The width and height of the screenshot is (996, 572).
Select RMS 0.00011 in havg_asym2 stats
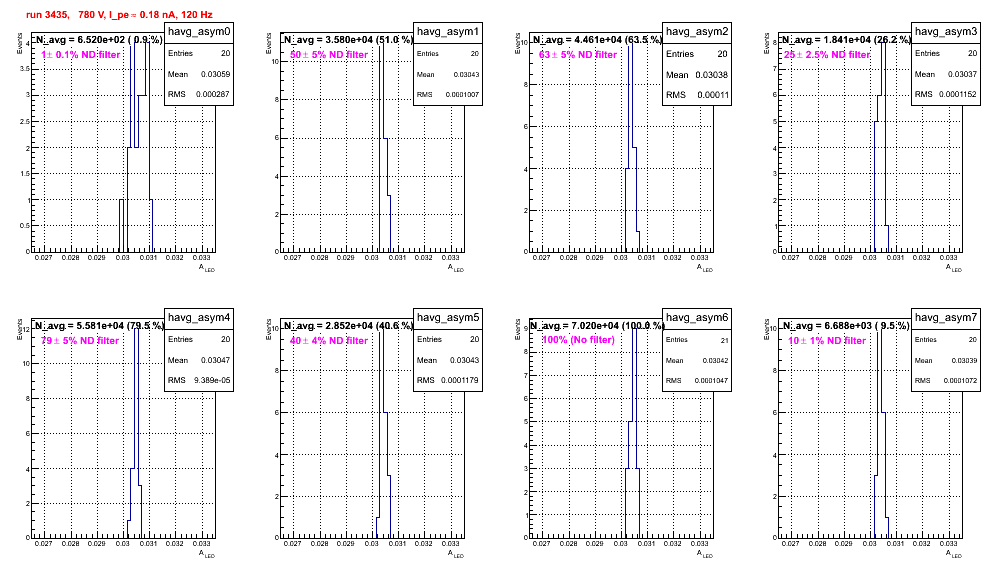click(697, 95)
